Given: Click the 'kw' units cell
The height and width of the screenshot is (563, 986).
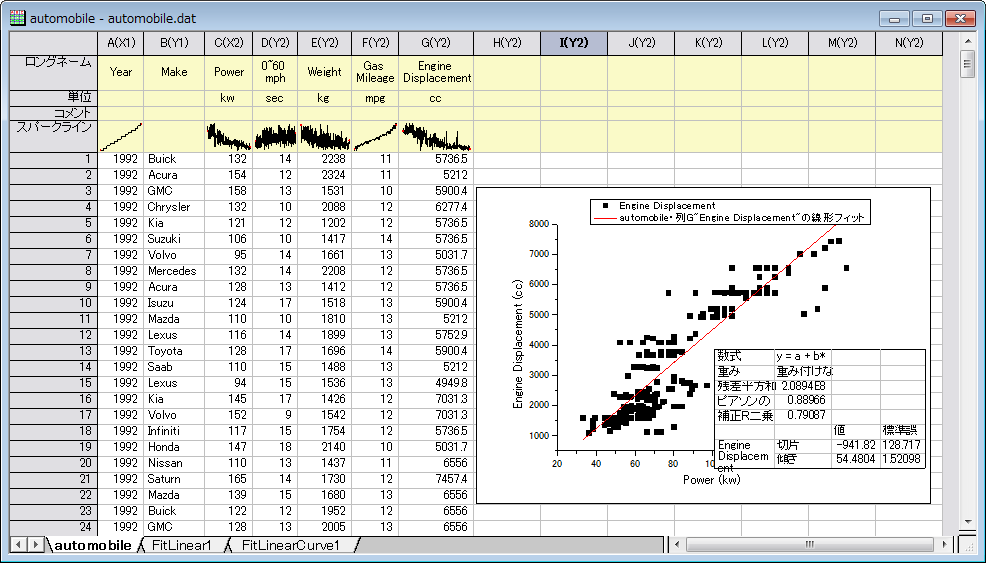Looking at the screenshot, I should 229,98.
